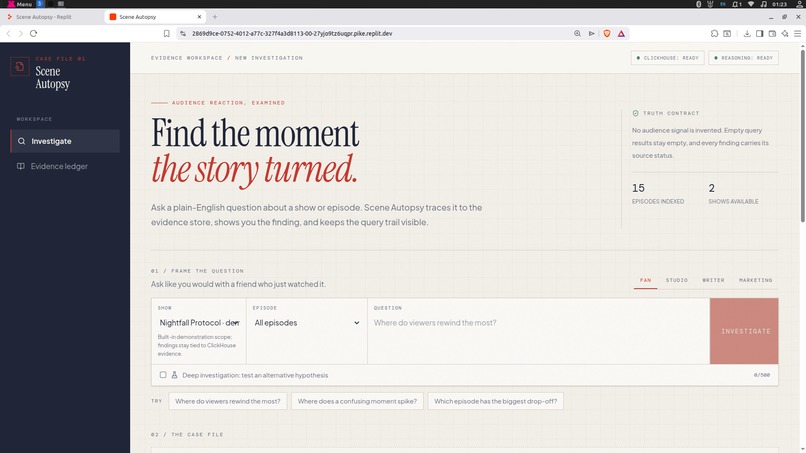Click the site settings icon in the address bar
The height and width of the screenshot is (453, 806).
click(x=182, y=33)
